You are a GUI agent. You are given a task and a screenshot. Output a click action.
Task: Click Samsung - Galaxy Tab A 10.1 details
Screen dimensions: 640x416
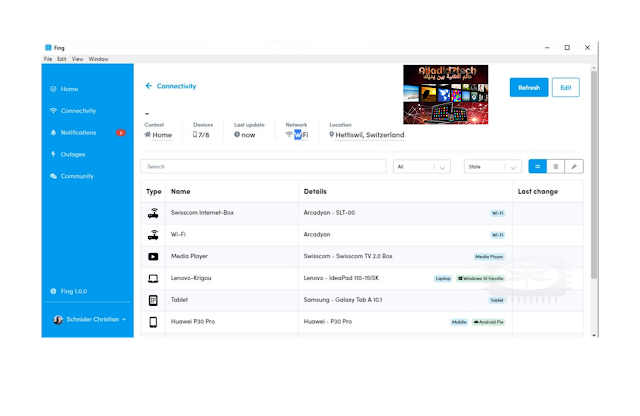point(343,300)
